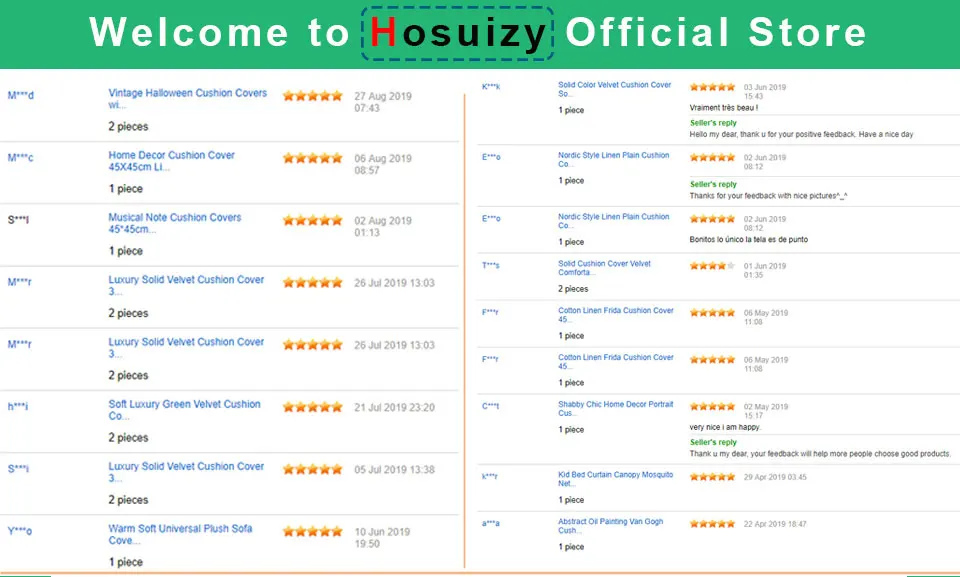Click the date '06 Aug 2019 08:57'
The image size is (960, 577).
(383, 164)
